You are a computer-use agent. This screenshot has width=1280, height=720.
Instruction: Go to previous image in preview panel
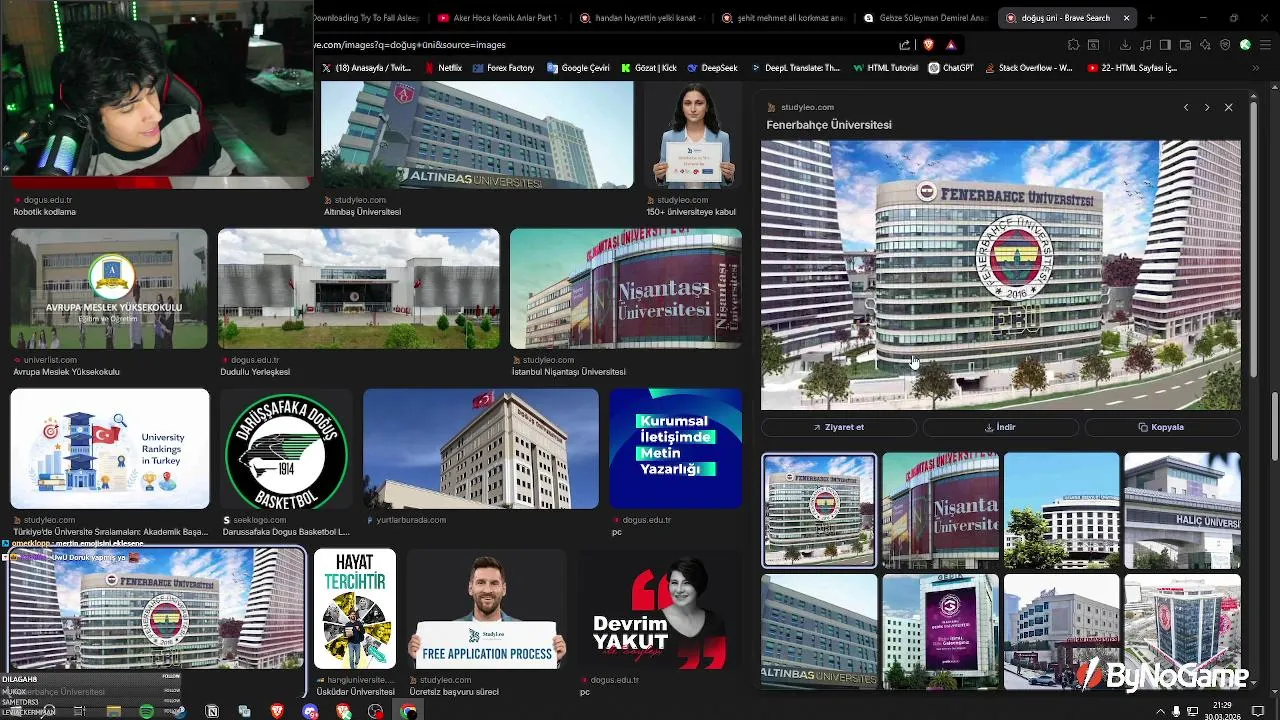click(1186, 107)
